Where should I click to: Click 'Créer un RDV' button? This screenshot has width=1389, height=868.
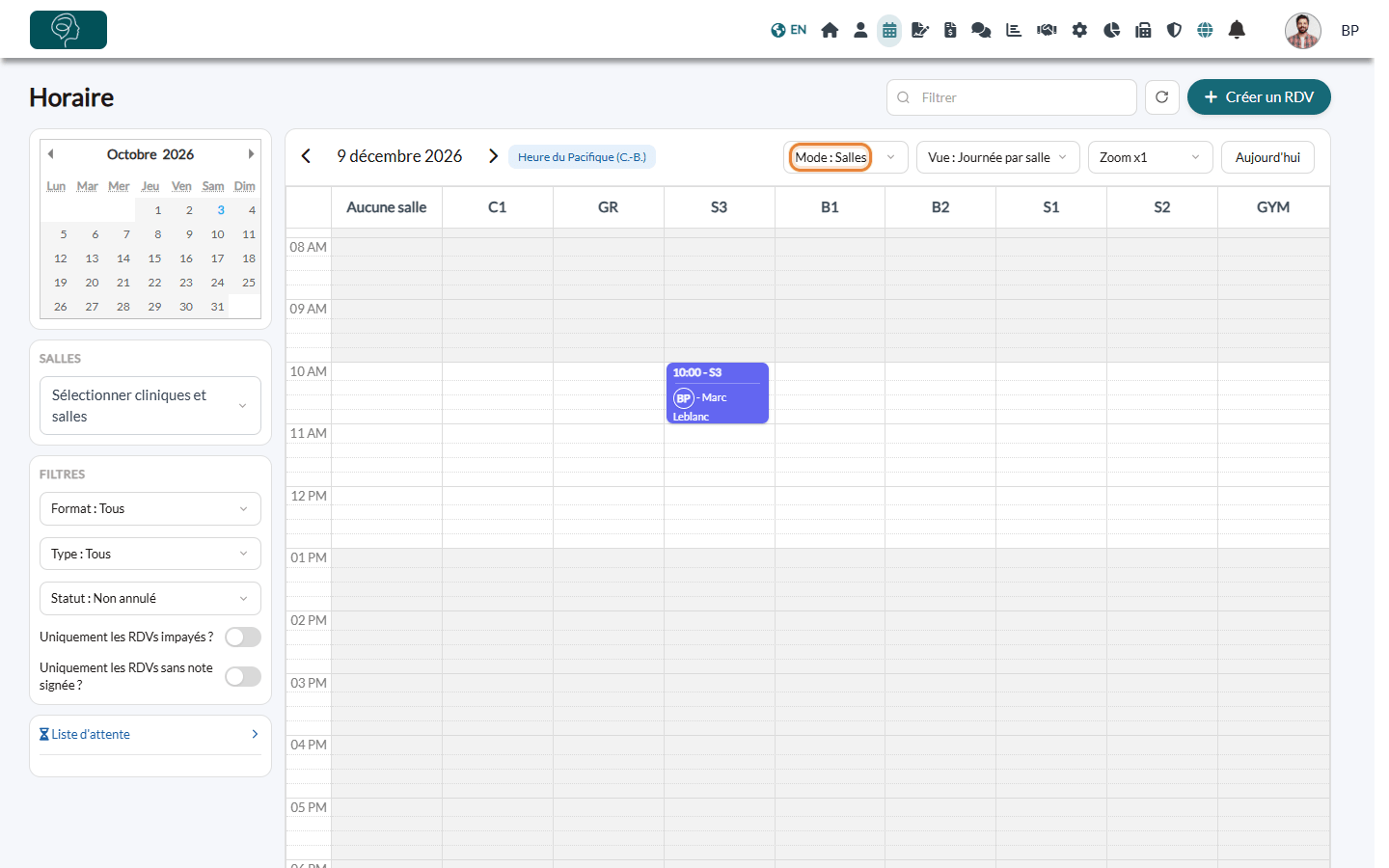tap(1259, 97)
